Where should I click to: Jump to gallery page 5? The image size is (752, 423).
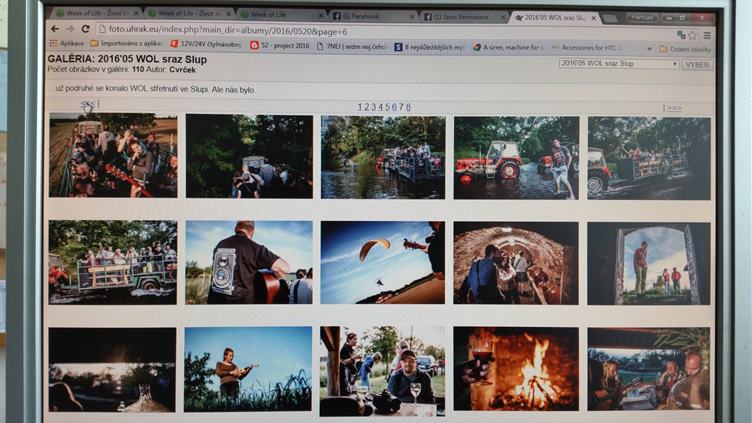point(388,107)
